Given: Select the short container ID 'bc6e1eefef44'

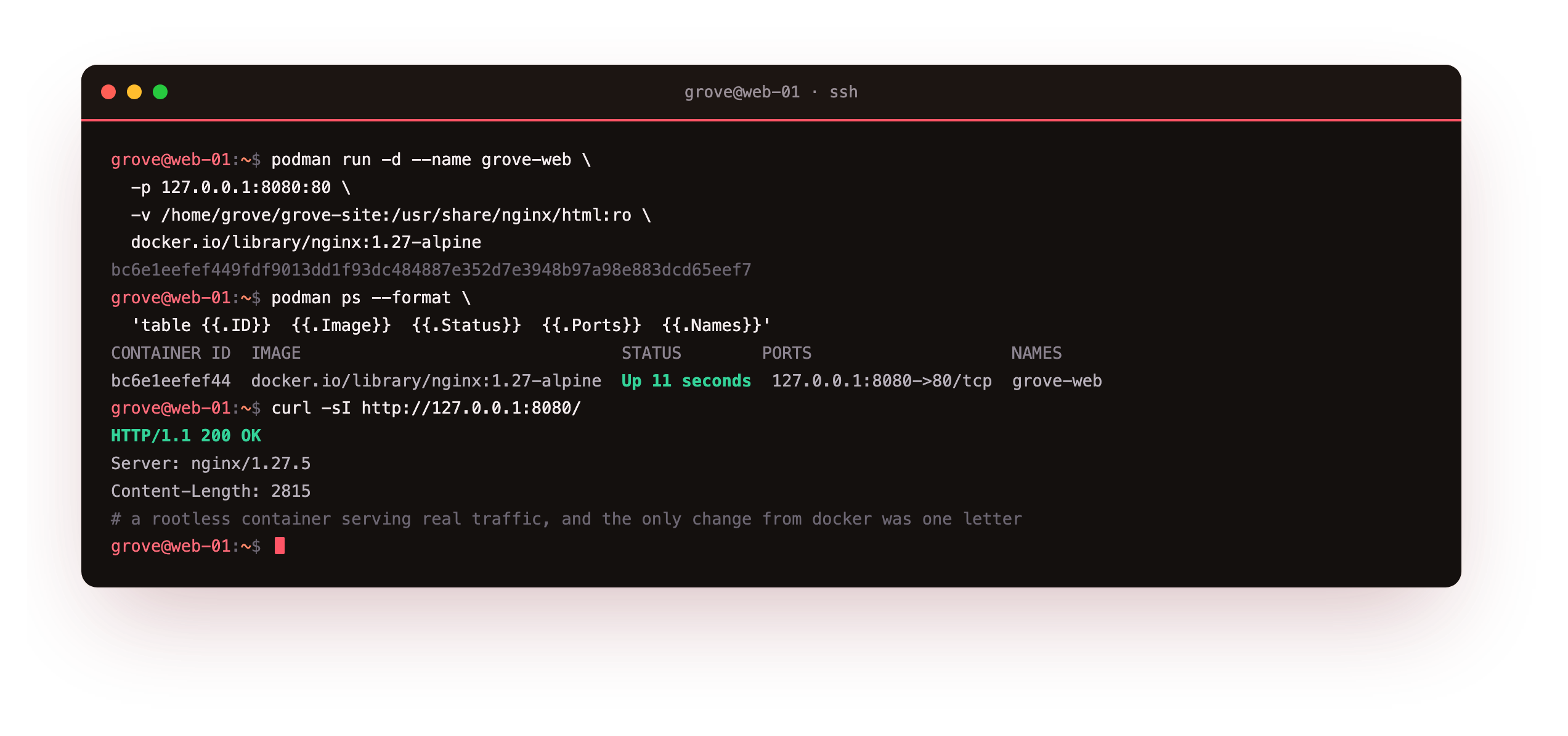Looking at the screenshot, I should pyautogui.click(x=171, y=381).
